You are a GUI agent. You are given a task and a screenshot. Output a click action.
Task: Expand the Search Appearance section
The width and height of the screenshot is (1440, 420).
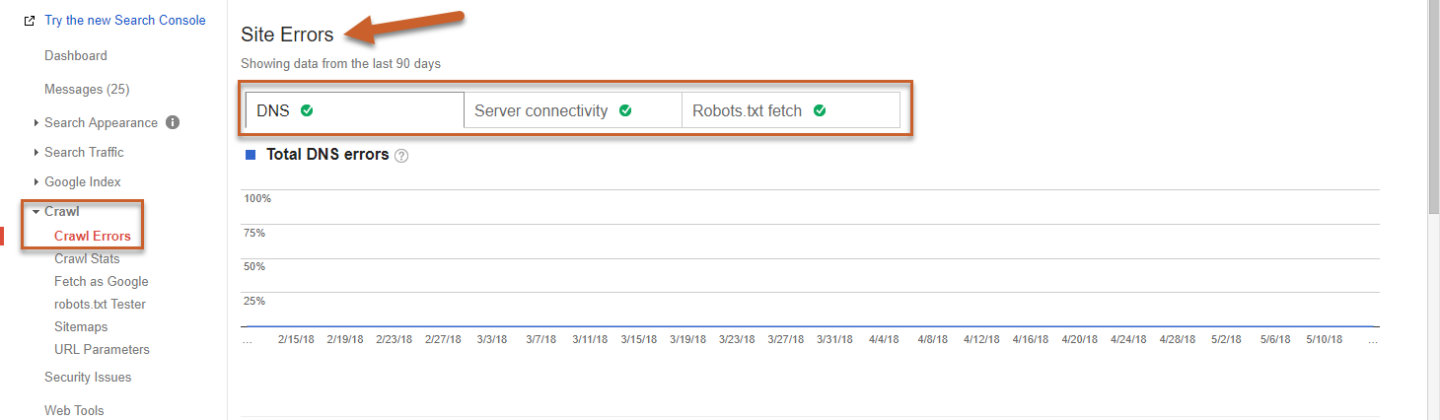100,123
